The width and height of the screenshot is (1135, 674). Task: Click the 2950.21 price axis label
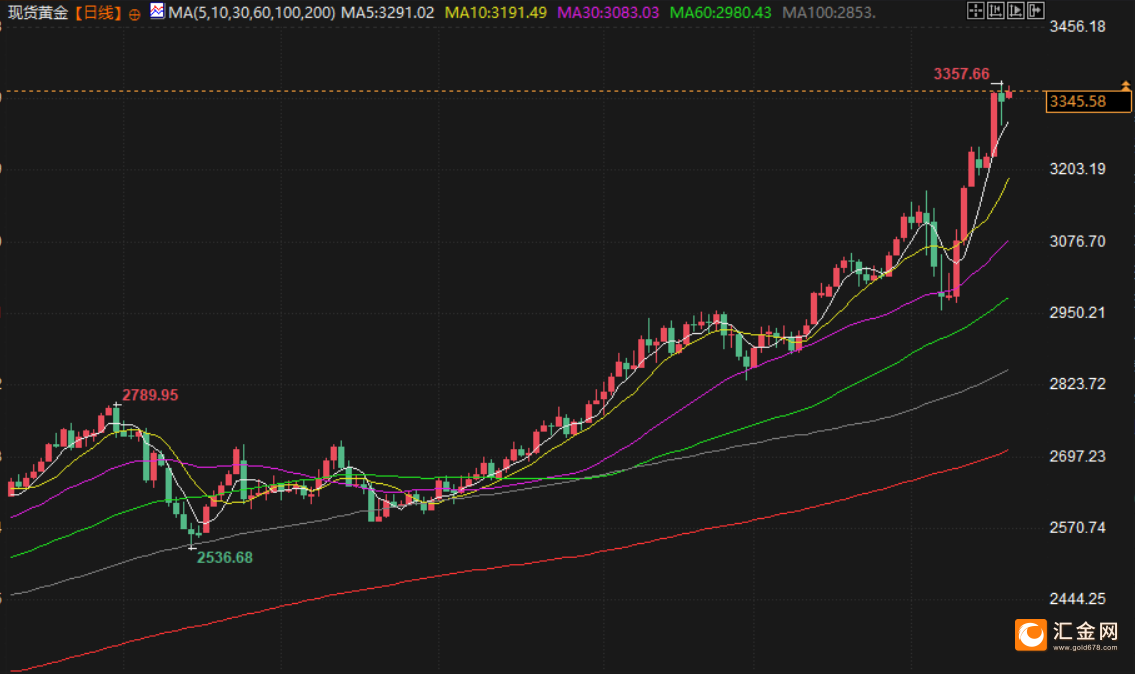tap(1078, 313)
